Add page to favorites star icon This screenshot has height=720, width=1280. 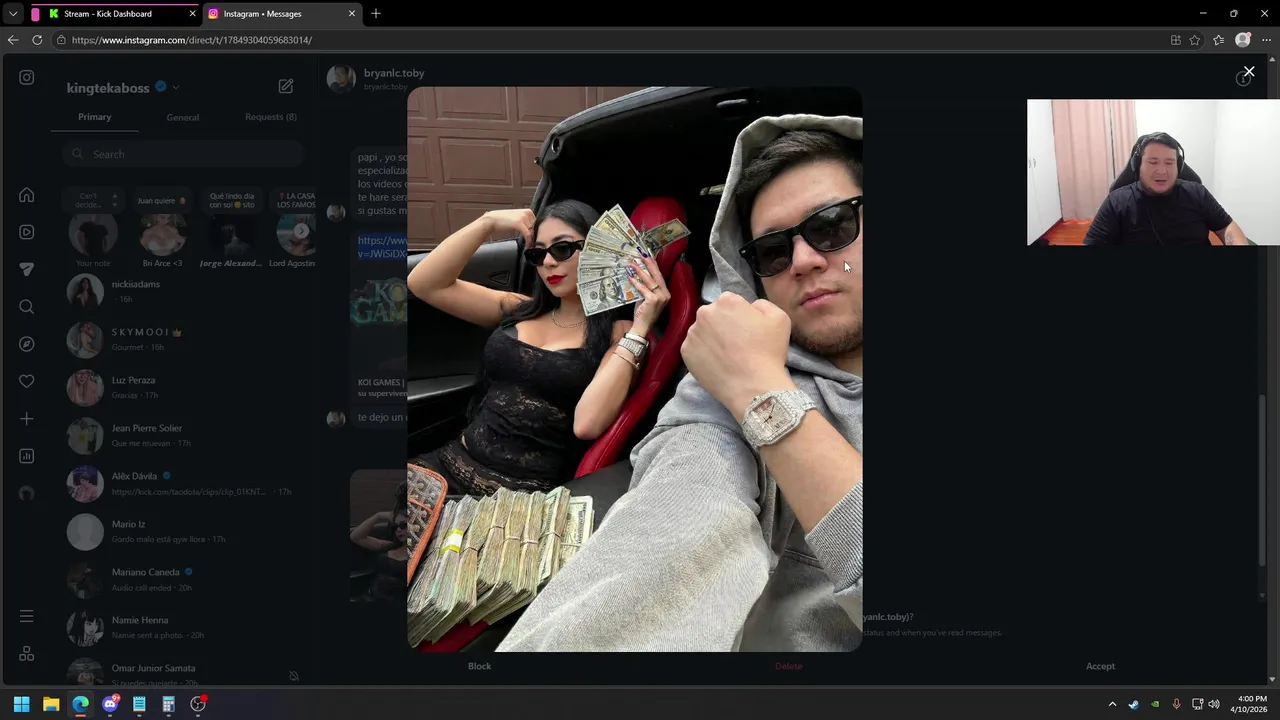[1195, 40]
